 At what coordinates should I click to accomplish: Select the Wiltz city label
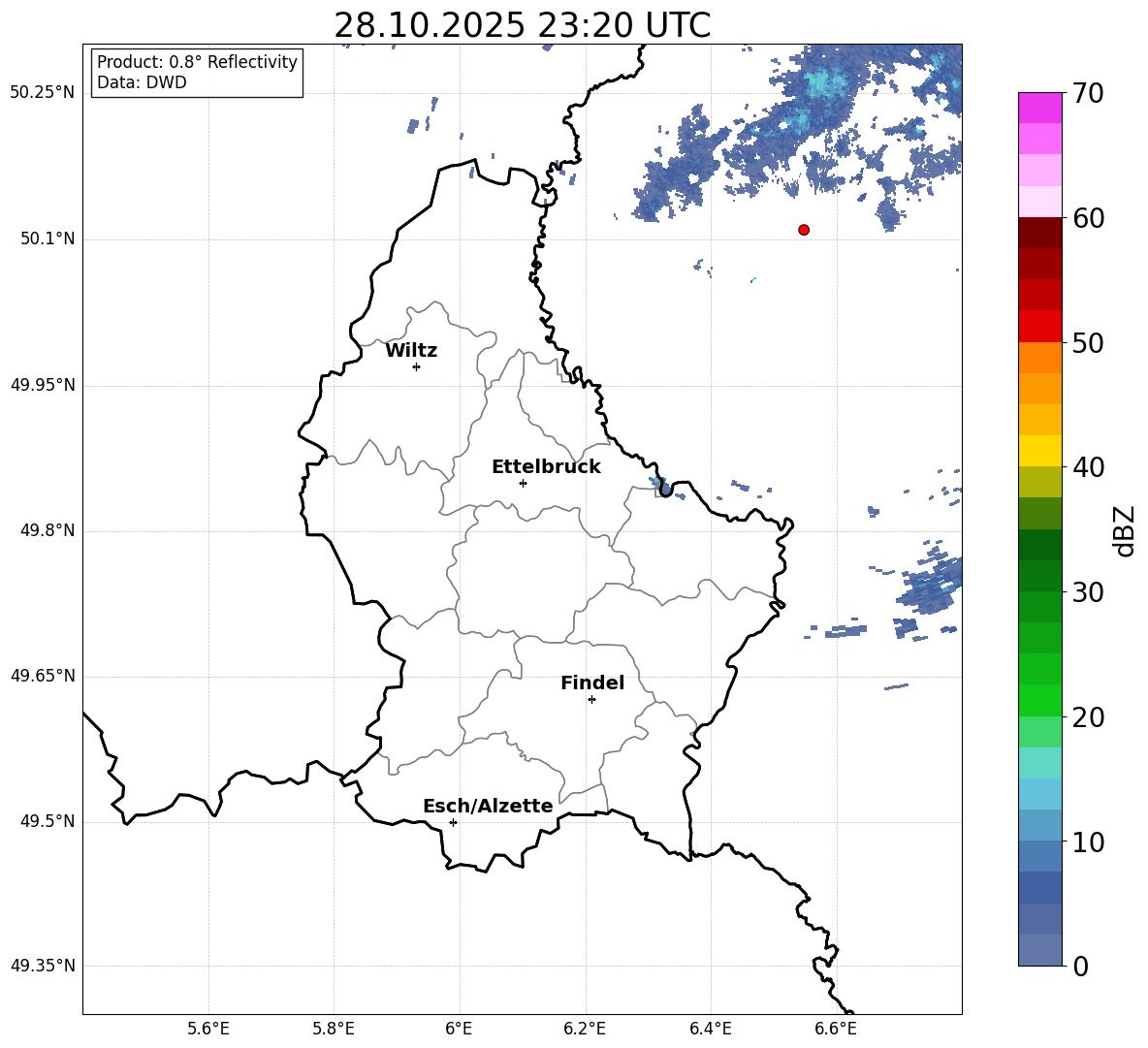pos(411,351)
